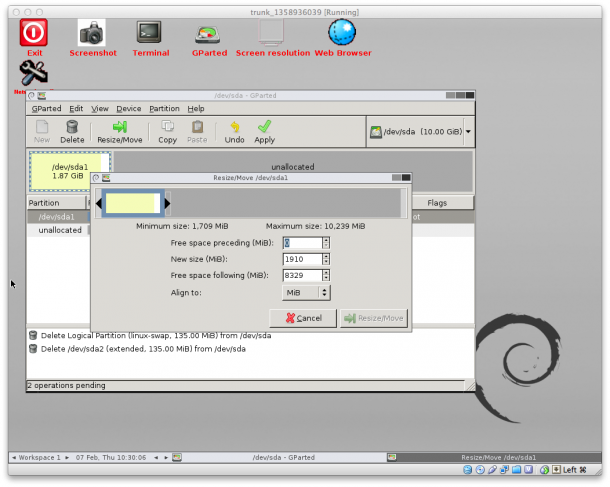Click the New partition toolbar icon

click(42, 127)
